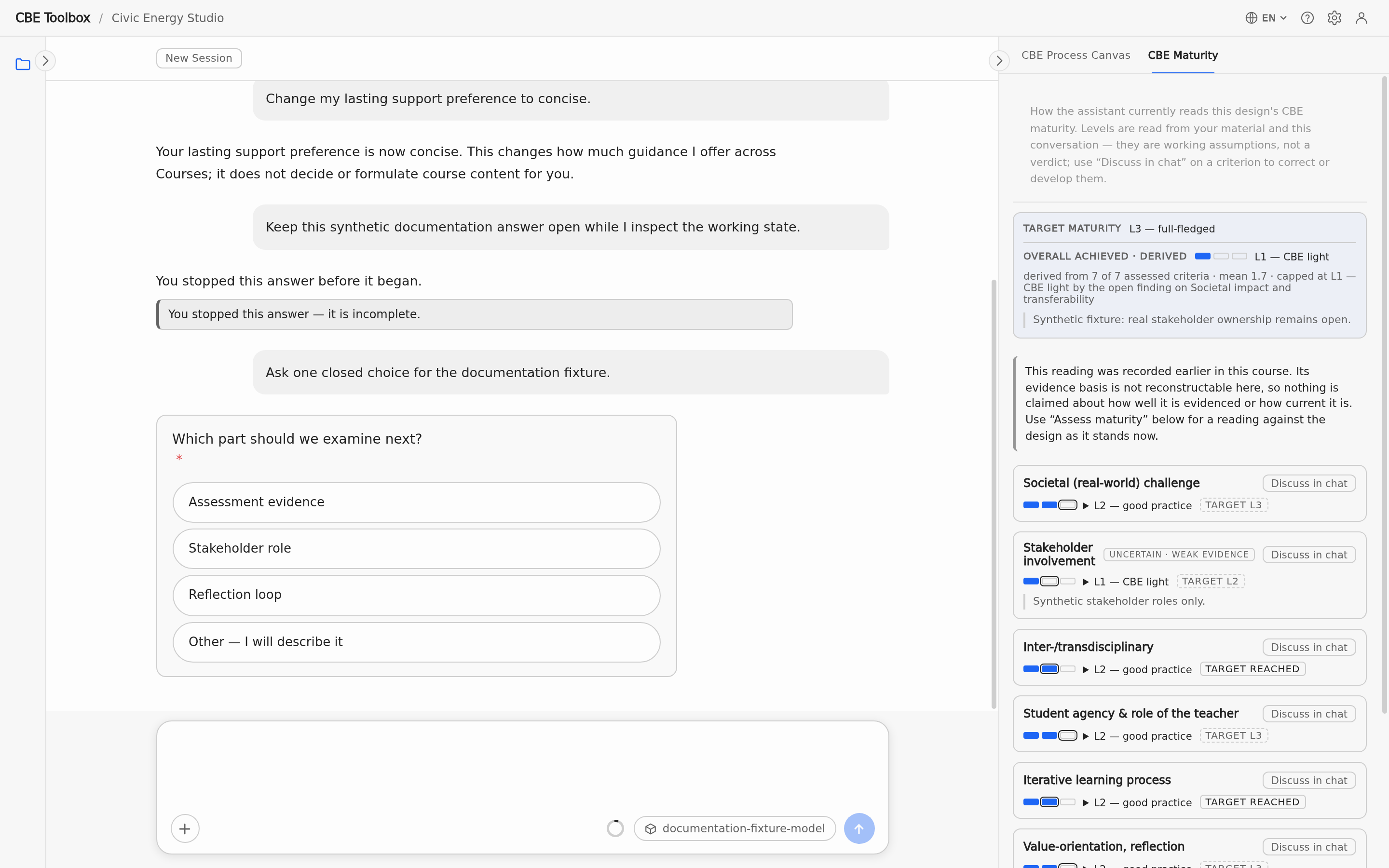Discuss Value-orientation, reflection in chat
This screenshot has width=1389, height=868.
click(1308, 847)
